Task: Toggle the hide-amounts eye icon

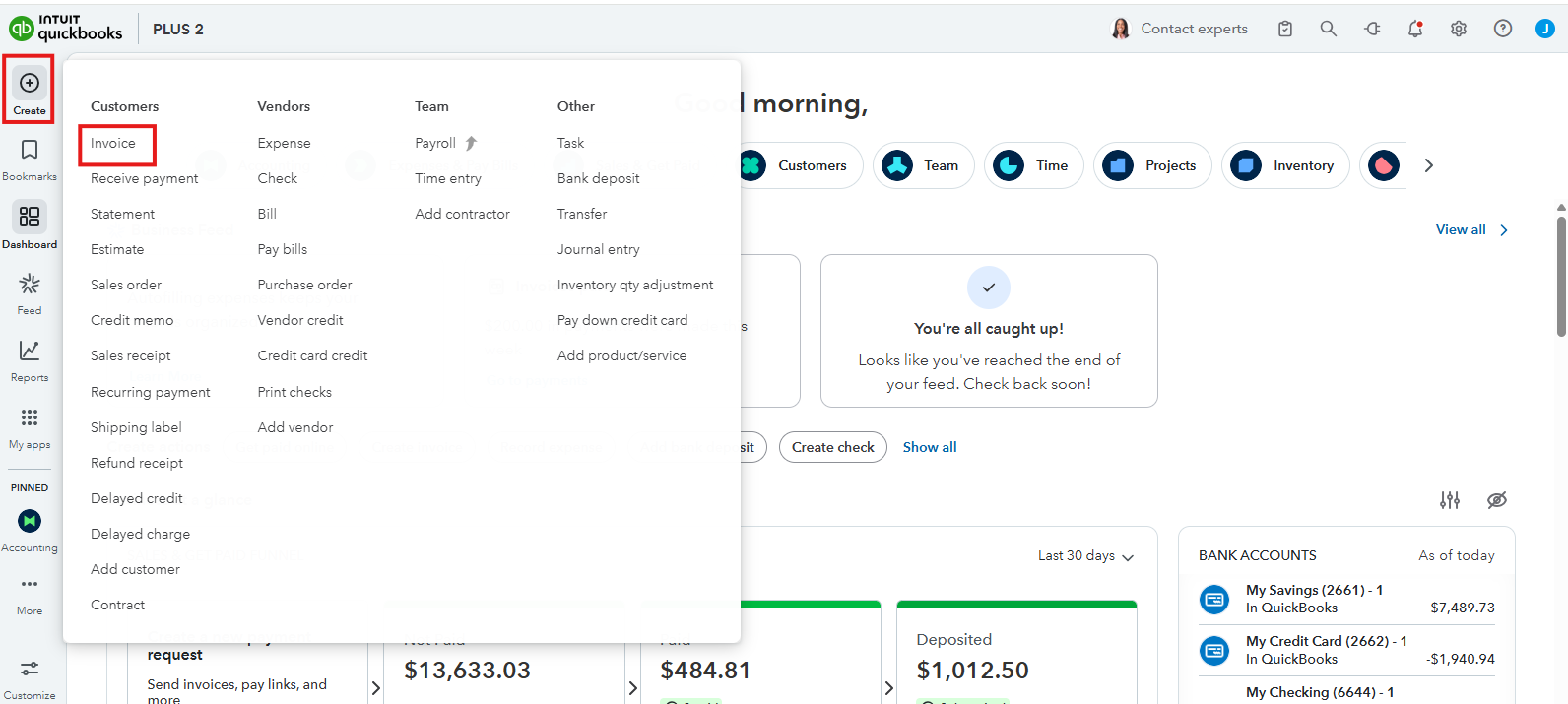Action: 1497,500
